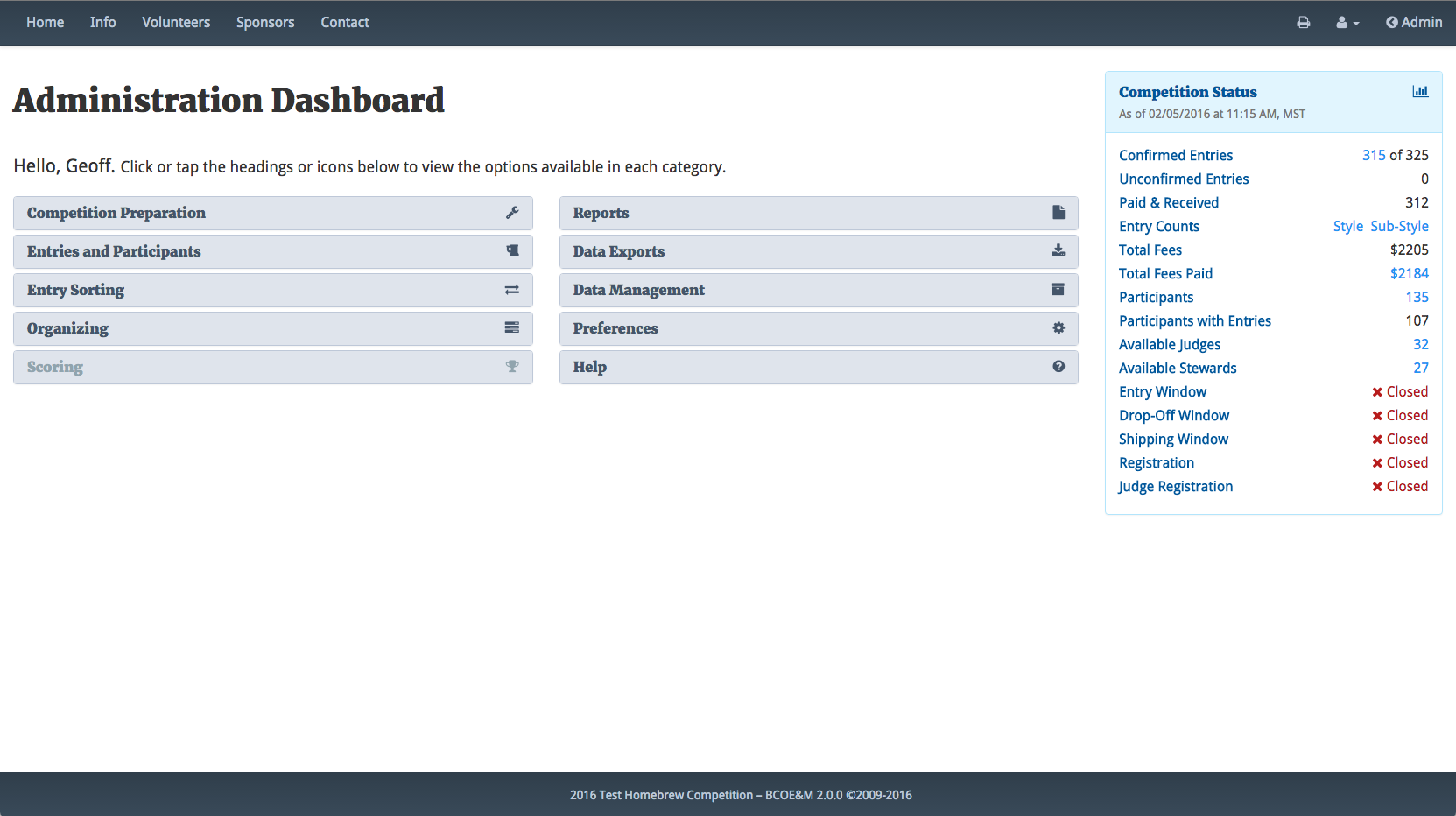The width and height of the screenshot is (1456, 816).
Task: Click the Admin link in navbar
Action: [x=1414, y=23]
